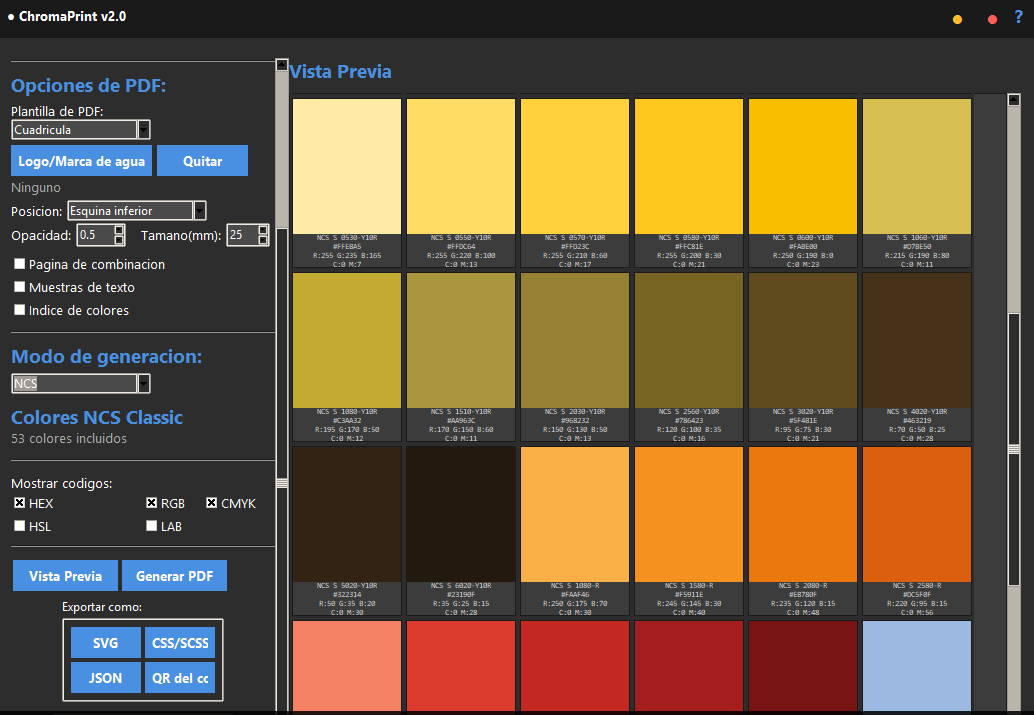This screenshot has height=715, width=1034.
Task: Uncheck the CMYK code checkbox
Action: [x=211, y=503]
